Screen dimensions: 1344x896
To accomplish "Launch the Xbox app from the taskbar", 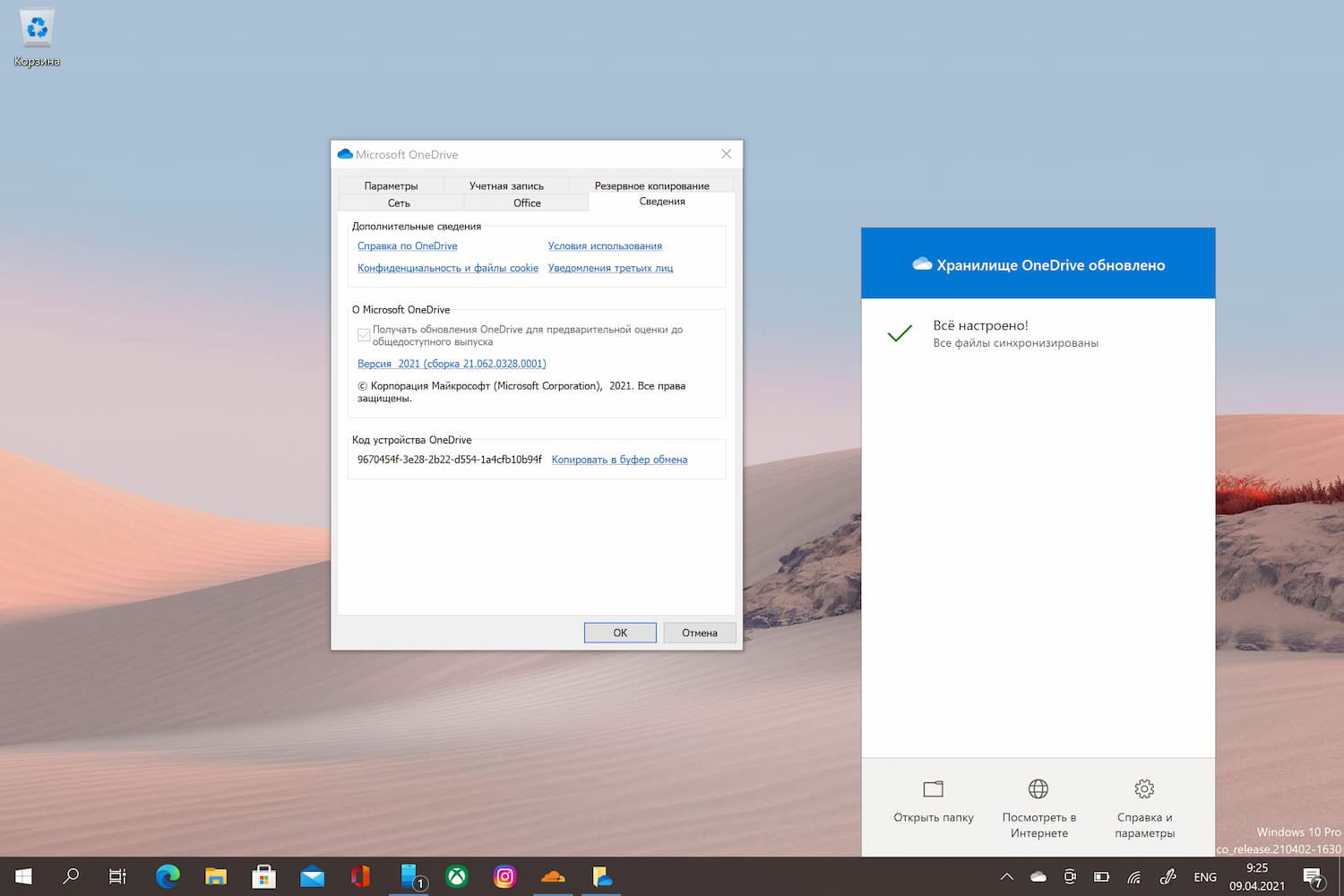I will [457, 876].
